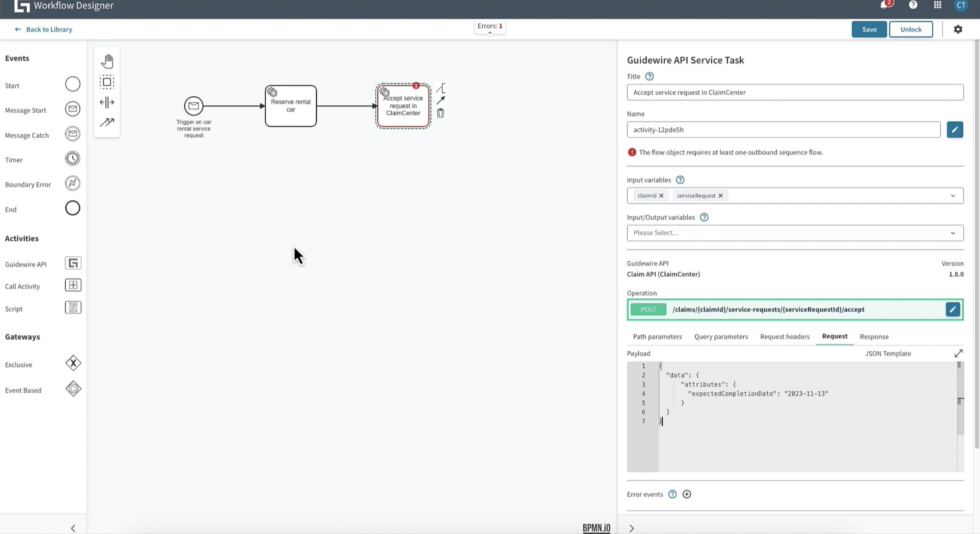Select the Boundary Error event icon

(x=72, y=183)
